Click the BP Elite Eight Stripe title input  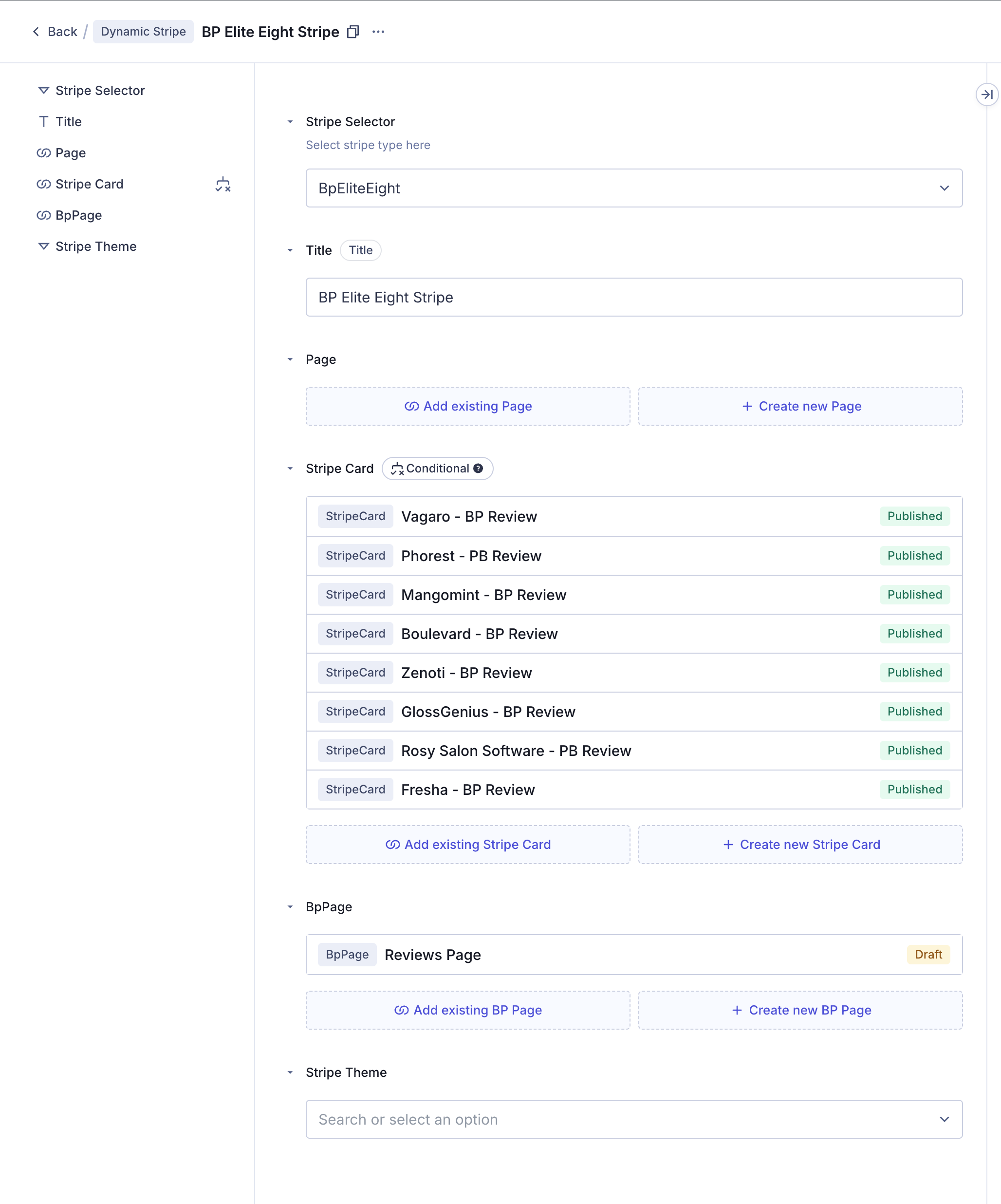[x=634, y=297]
